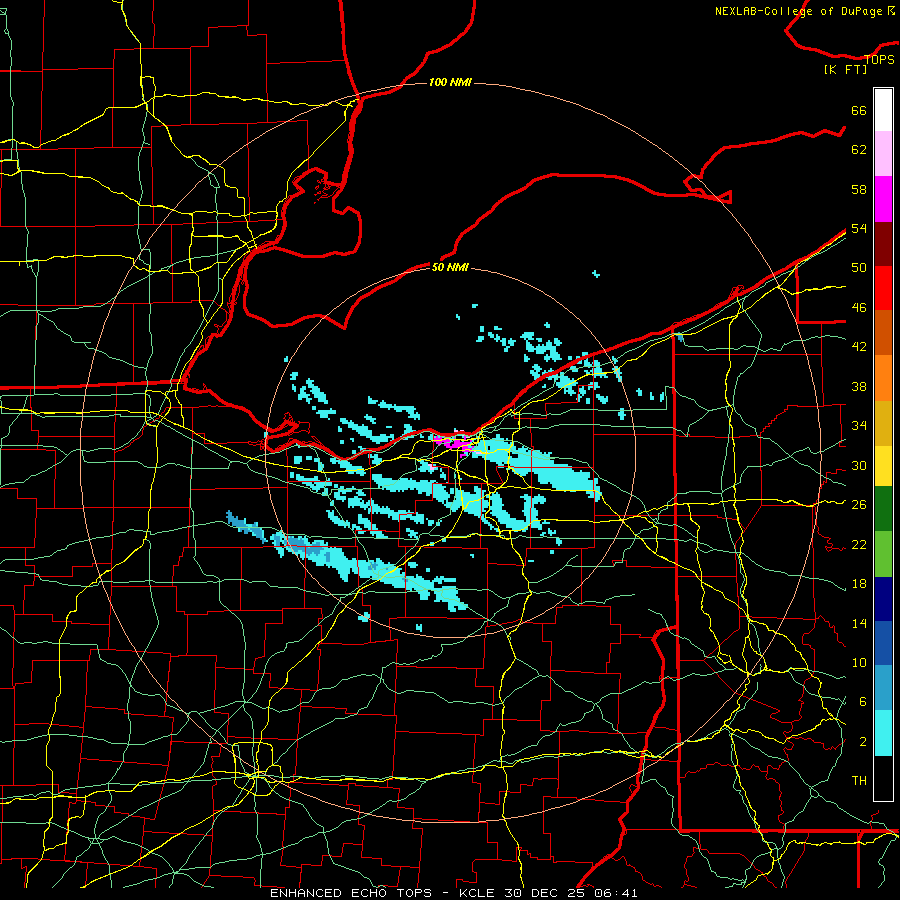This screenshot has height=900, width=900.
Task: Click the '26' legend value
Action: tap(859, 505)
